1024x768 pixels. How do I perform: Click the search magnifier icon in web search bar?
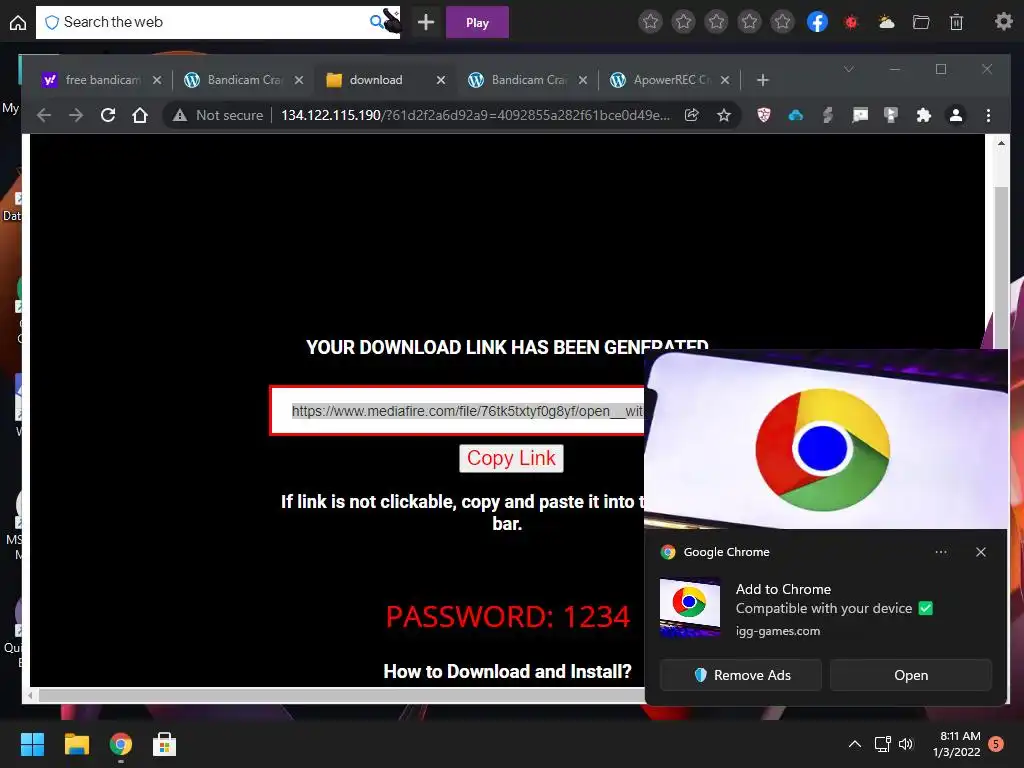tap(377, 22)
